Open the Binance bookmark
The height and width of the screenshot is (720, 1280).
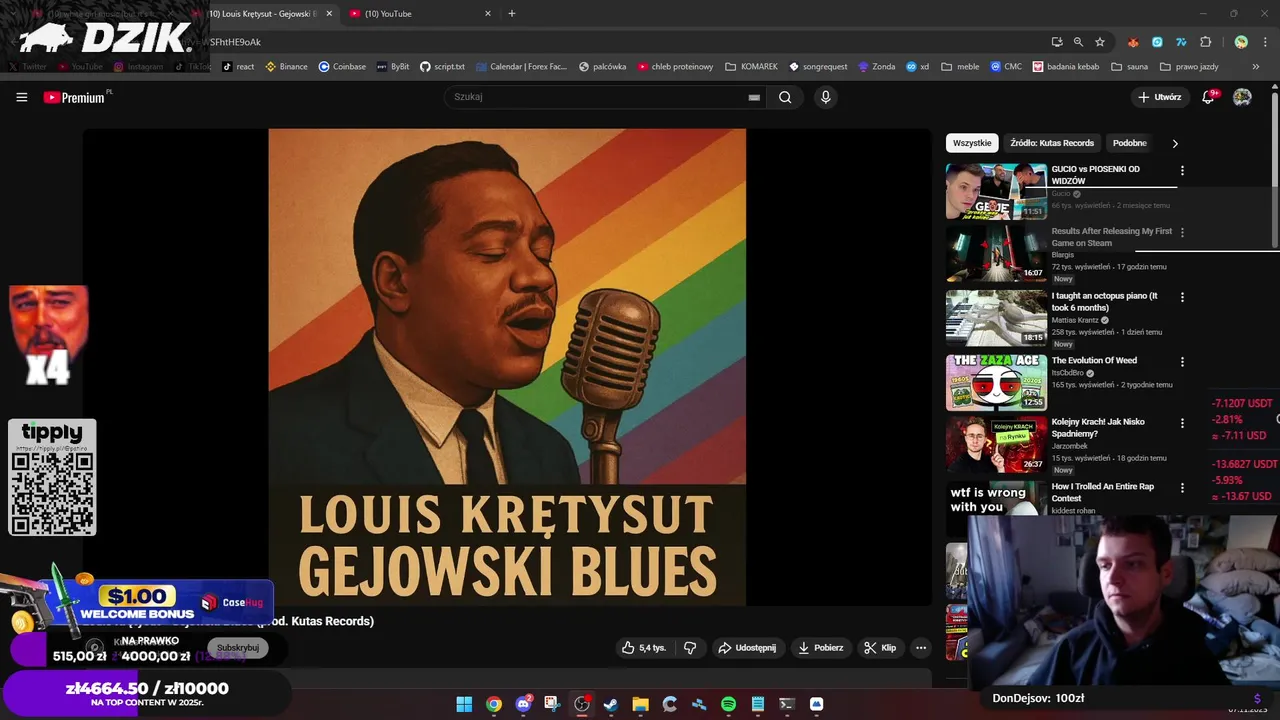point(286,67)
